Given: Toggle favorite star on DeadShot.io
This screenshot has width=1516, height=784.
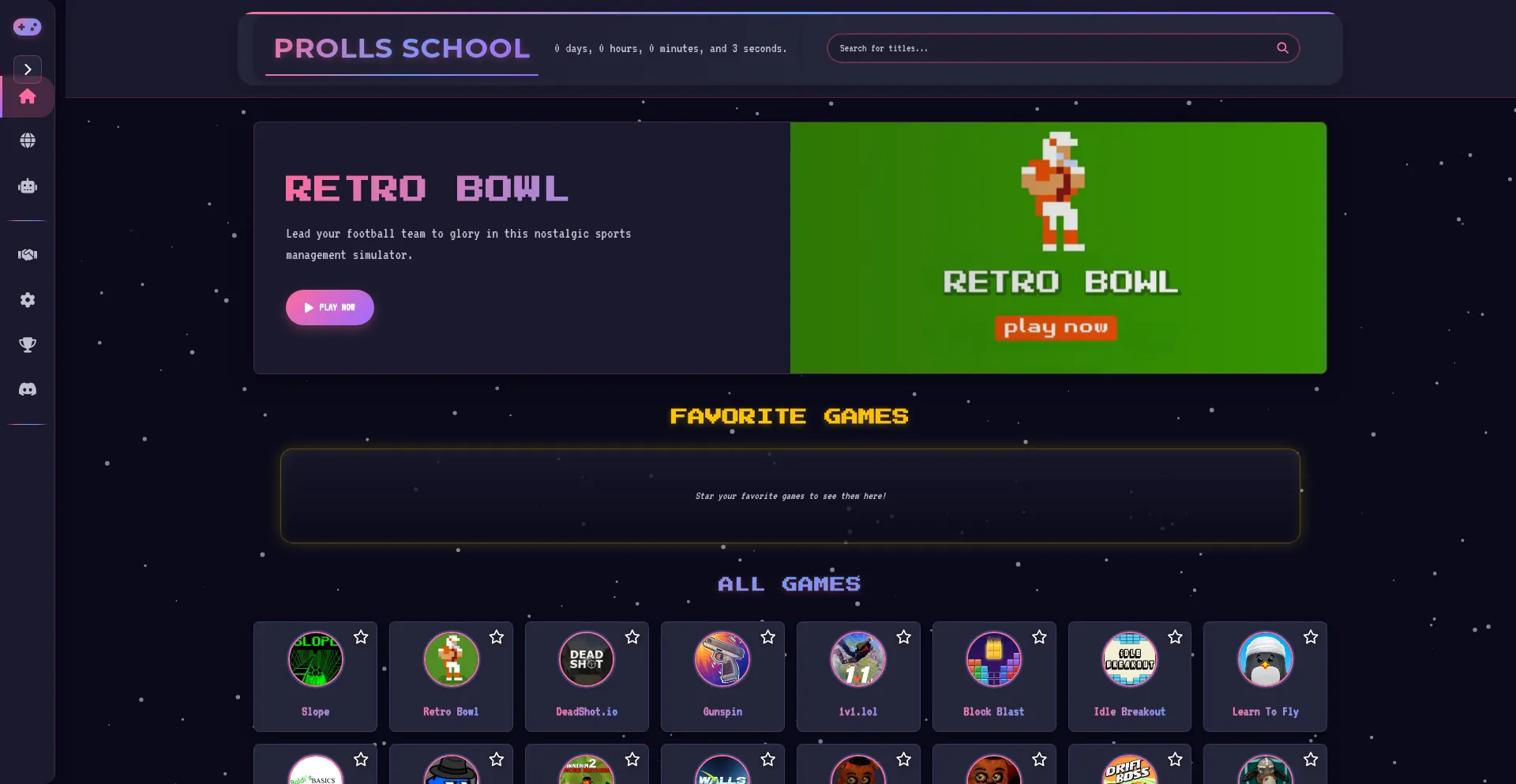Looking at the screenshot, I should point(632,637).
